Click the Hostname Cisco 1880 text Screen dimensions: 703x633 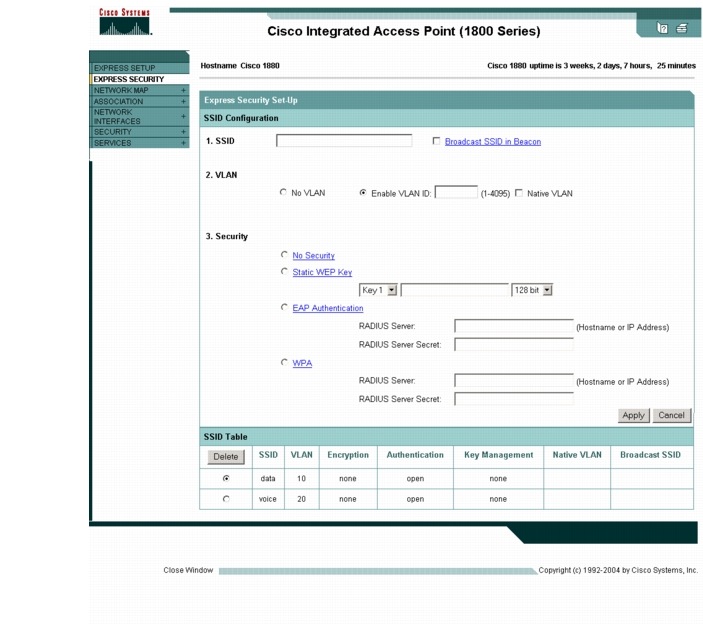coord(240,66)
